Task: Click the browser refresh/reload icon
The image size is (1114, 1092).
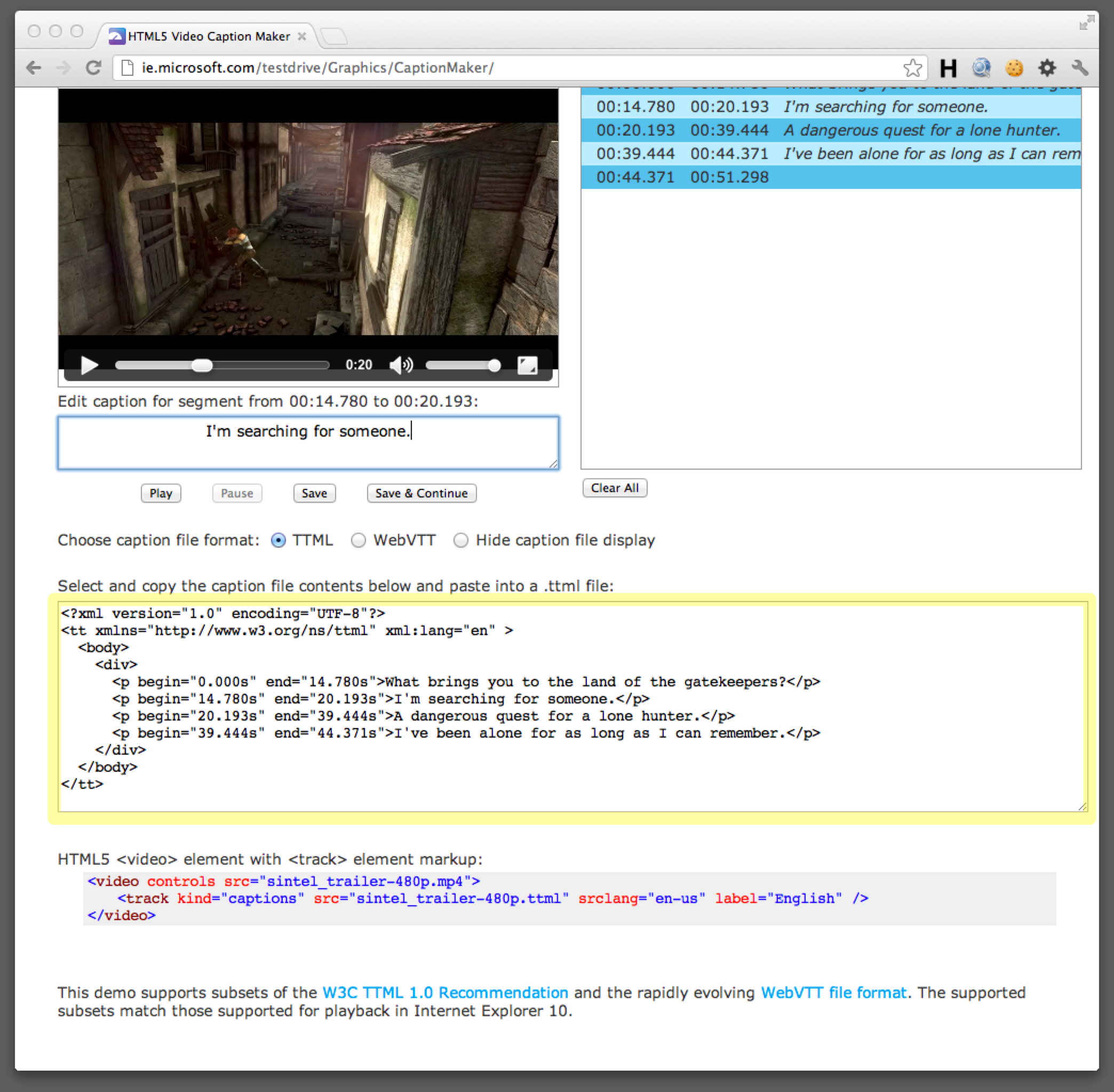Action: tap(102, 68)
